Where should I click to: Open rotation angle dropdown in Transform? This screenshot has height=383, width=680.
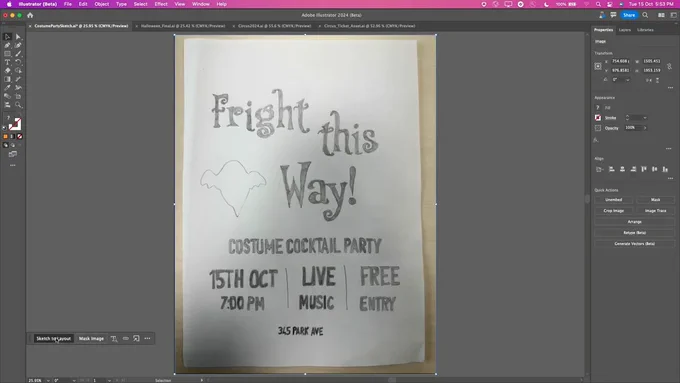point(628,80)
